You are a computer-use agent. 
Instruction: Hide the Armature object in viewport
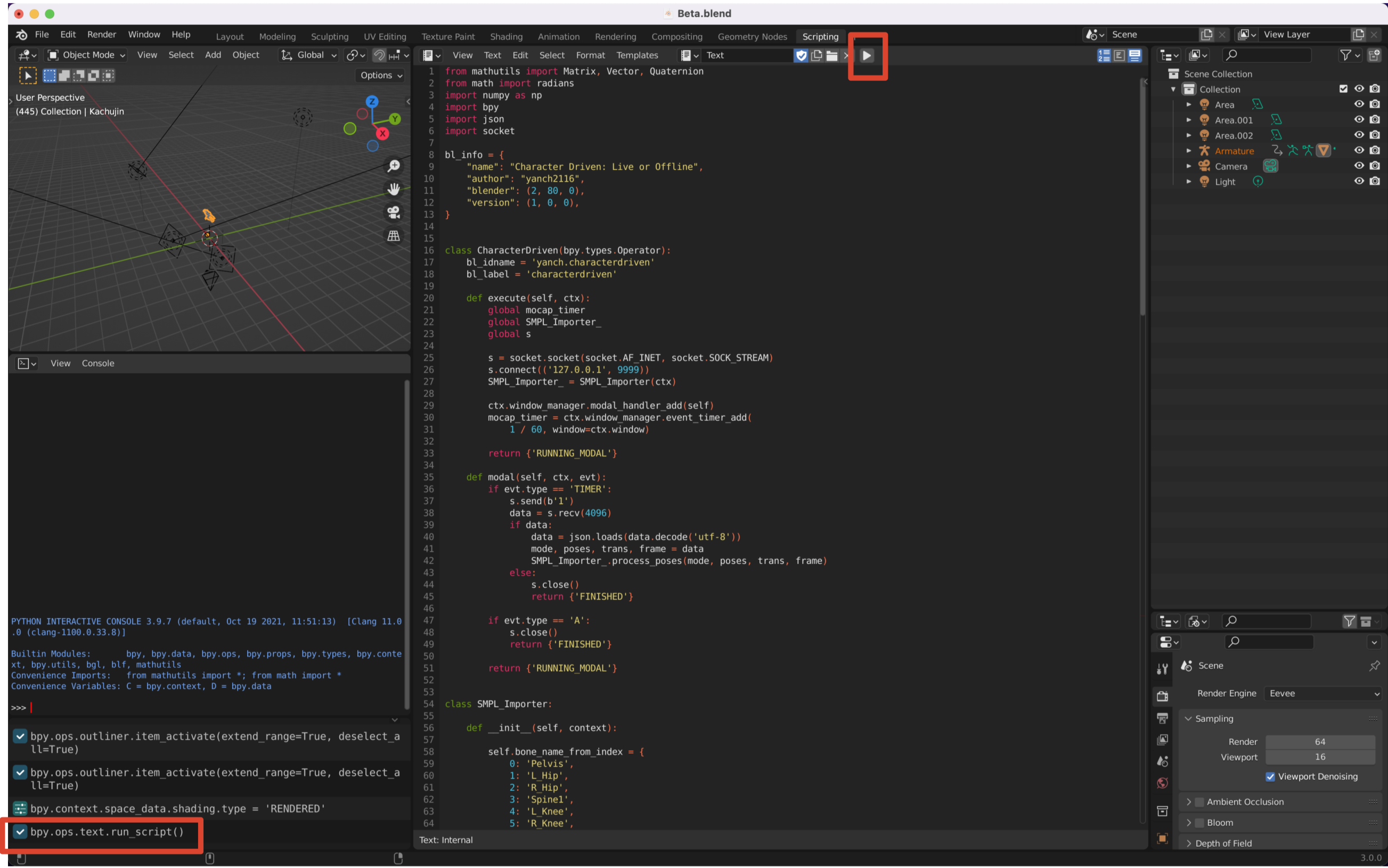(1358, 150)
